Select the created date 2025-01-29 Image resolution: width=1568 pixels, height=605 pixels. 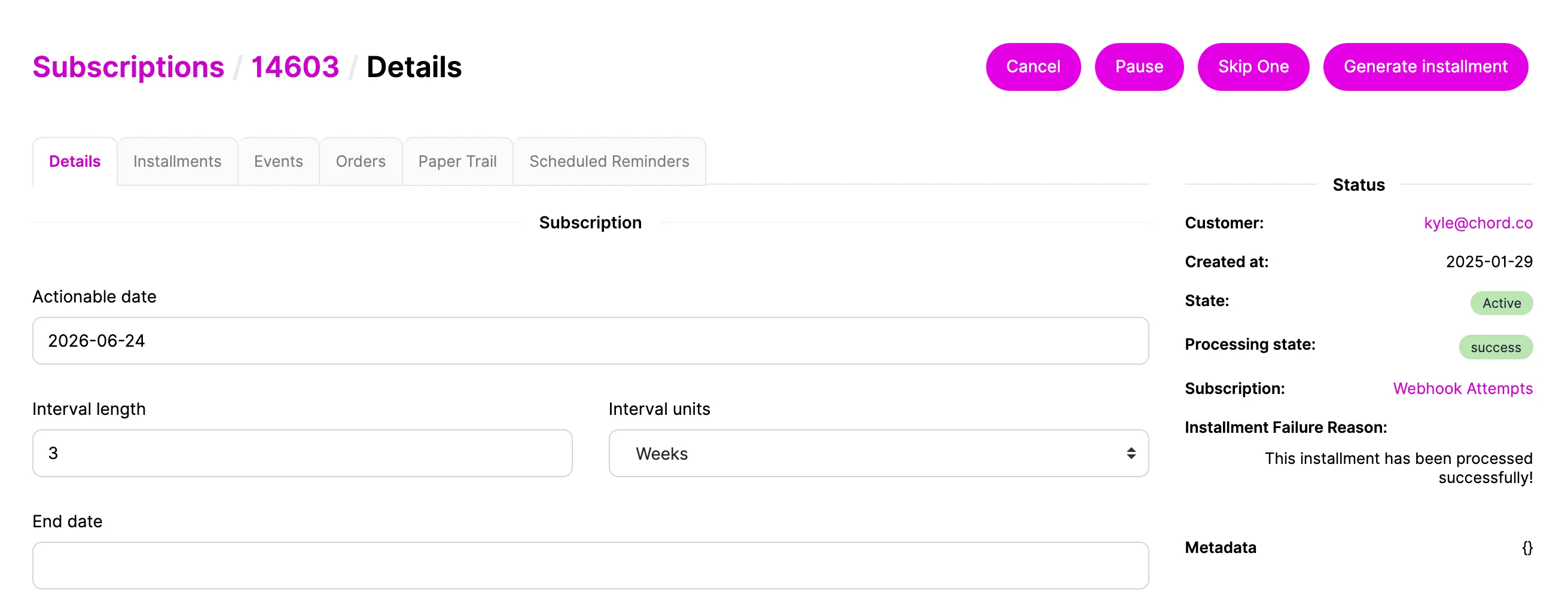click(x=1489, y=262)
